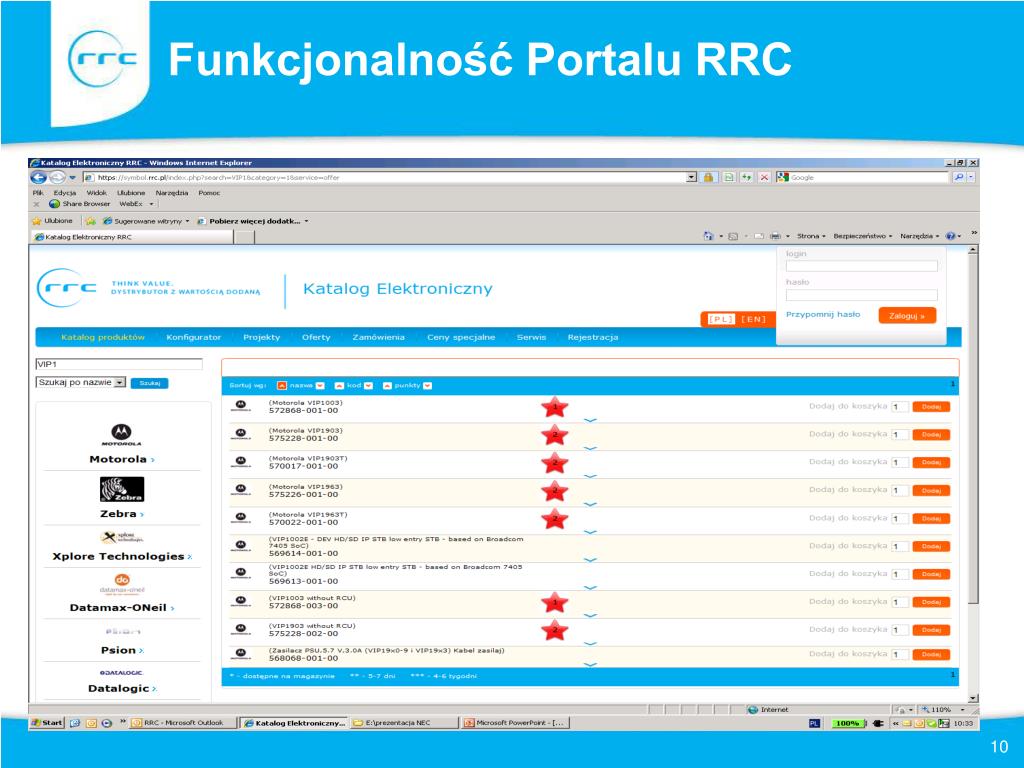Open Microsoft PowerPoint from the taskbar
Image resolution: width=1024 pixels, height=768 pixels.
pos(515,723)
